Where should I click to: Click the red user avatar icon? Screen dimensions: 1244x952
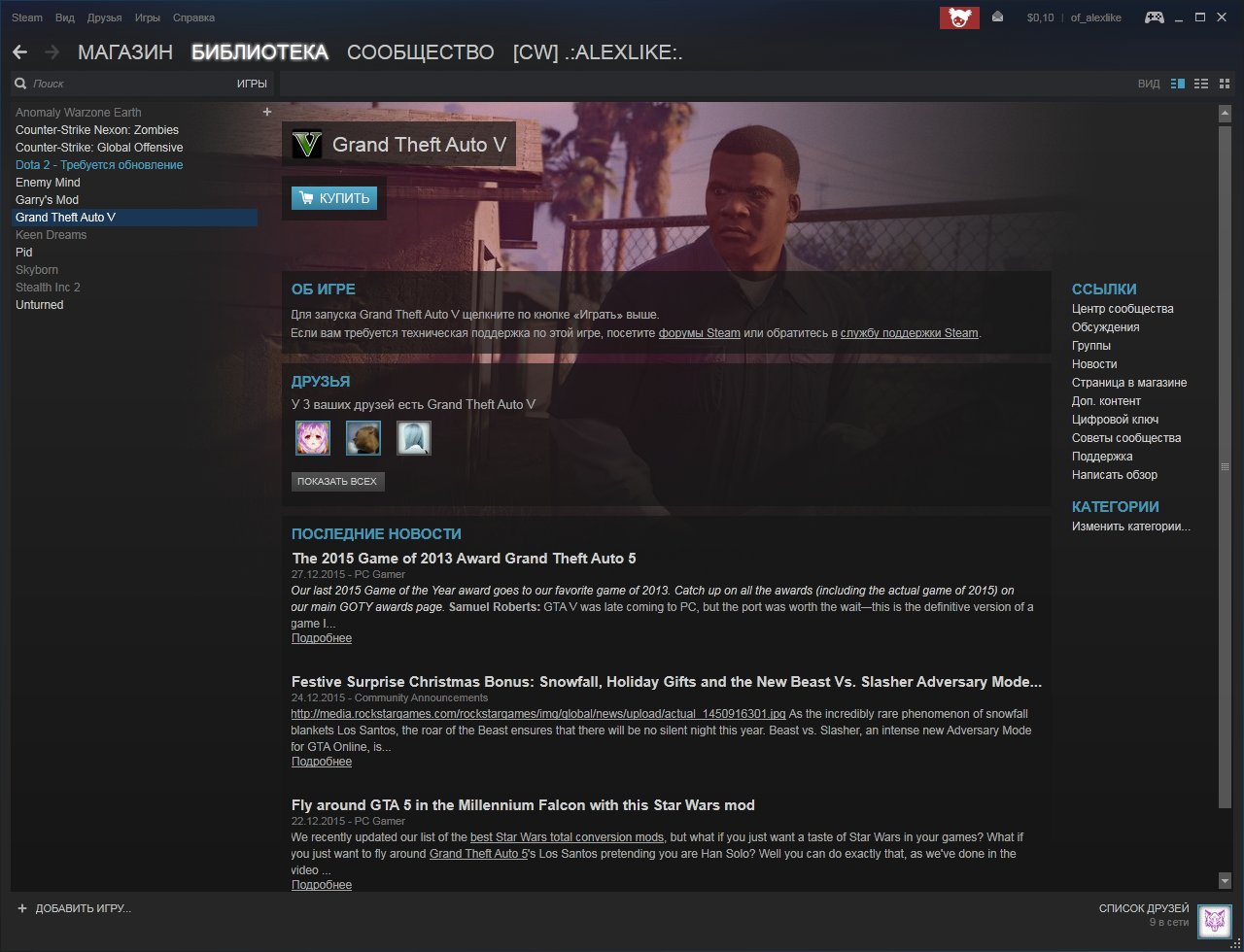(x=958, y=17)
